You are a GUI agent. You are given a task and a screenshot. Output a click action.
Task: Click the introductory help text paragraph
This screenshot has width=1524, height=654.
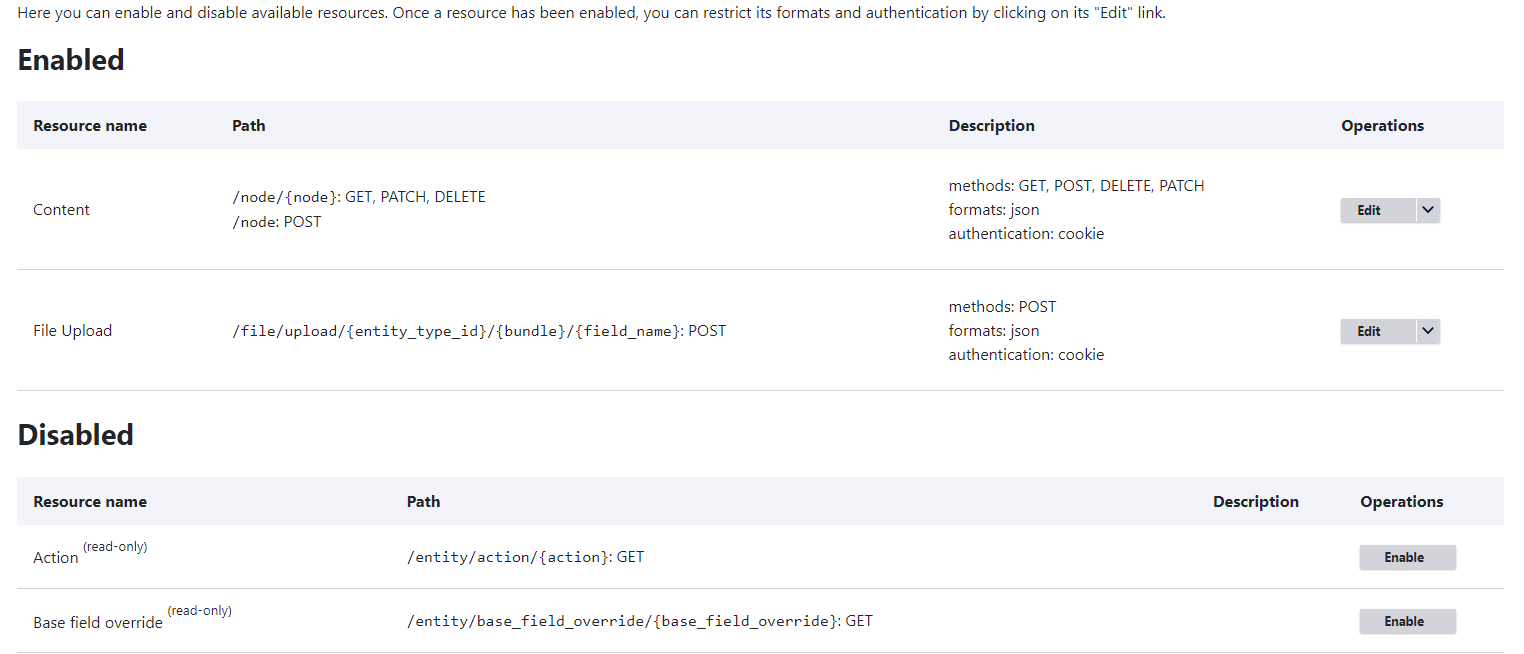[592, 13]
